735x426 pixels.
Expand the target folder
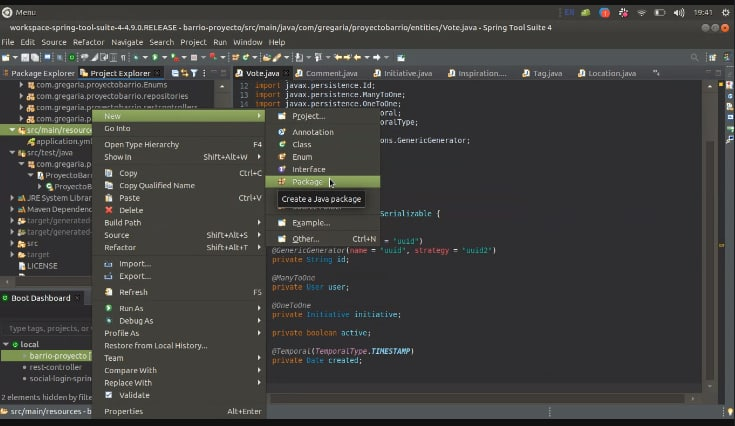[x=12, y=254]
